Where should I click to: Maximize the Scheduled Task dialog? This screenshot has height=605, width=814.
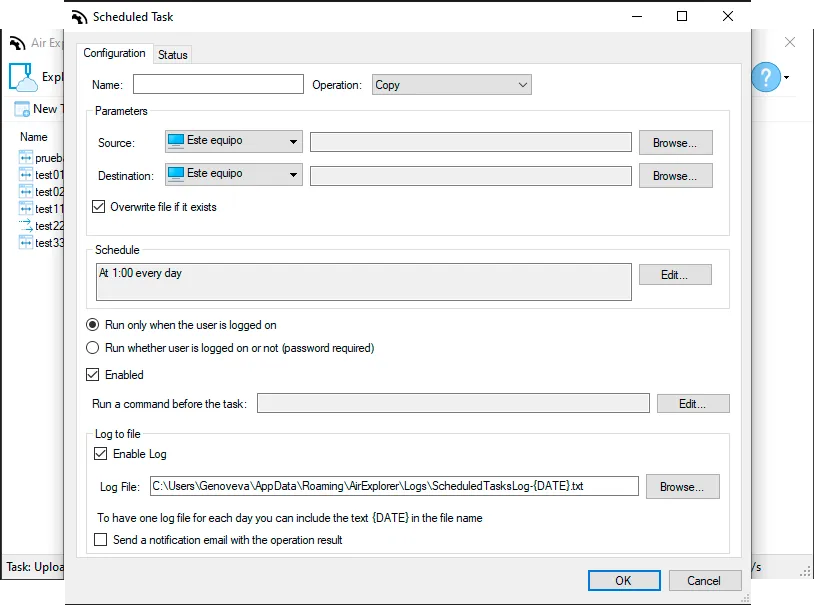(682, 17)
